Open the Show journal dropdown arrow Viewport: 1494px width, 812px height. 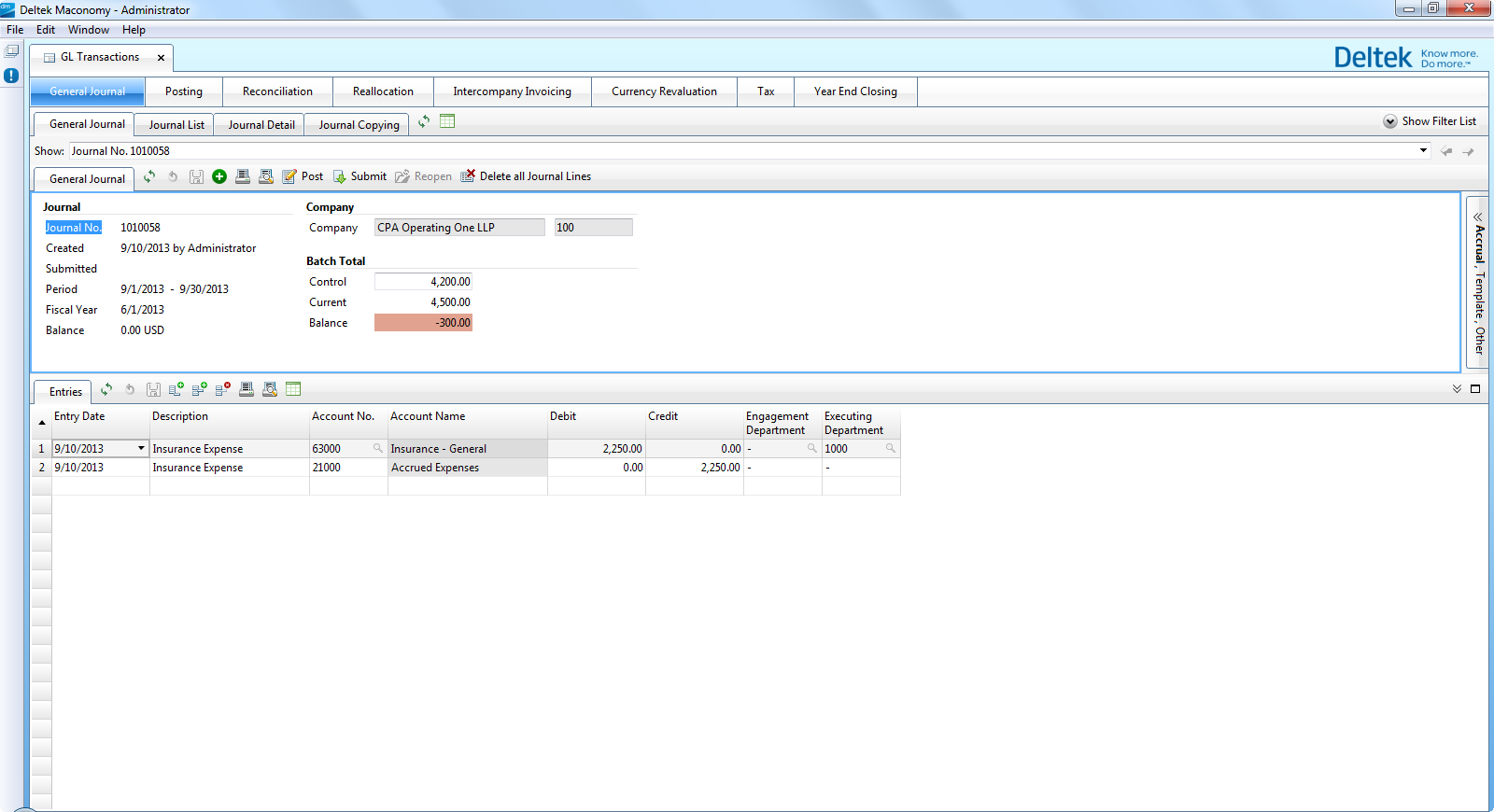[1423, 150]
